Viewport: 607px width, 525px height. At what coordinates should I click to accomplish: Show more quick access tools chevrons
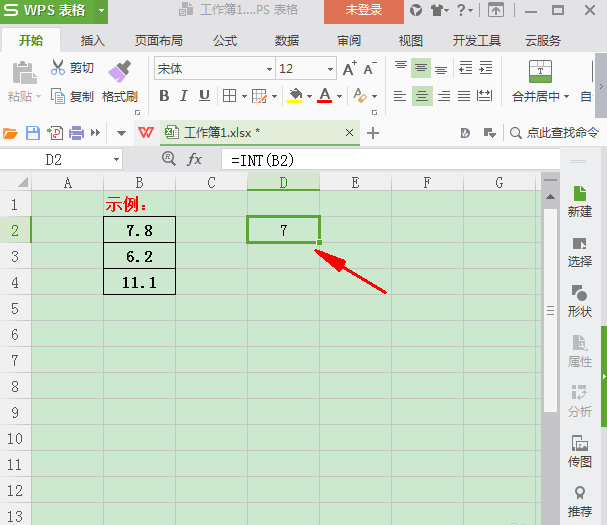pyautogui.click(x=95, y=133)
